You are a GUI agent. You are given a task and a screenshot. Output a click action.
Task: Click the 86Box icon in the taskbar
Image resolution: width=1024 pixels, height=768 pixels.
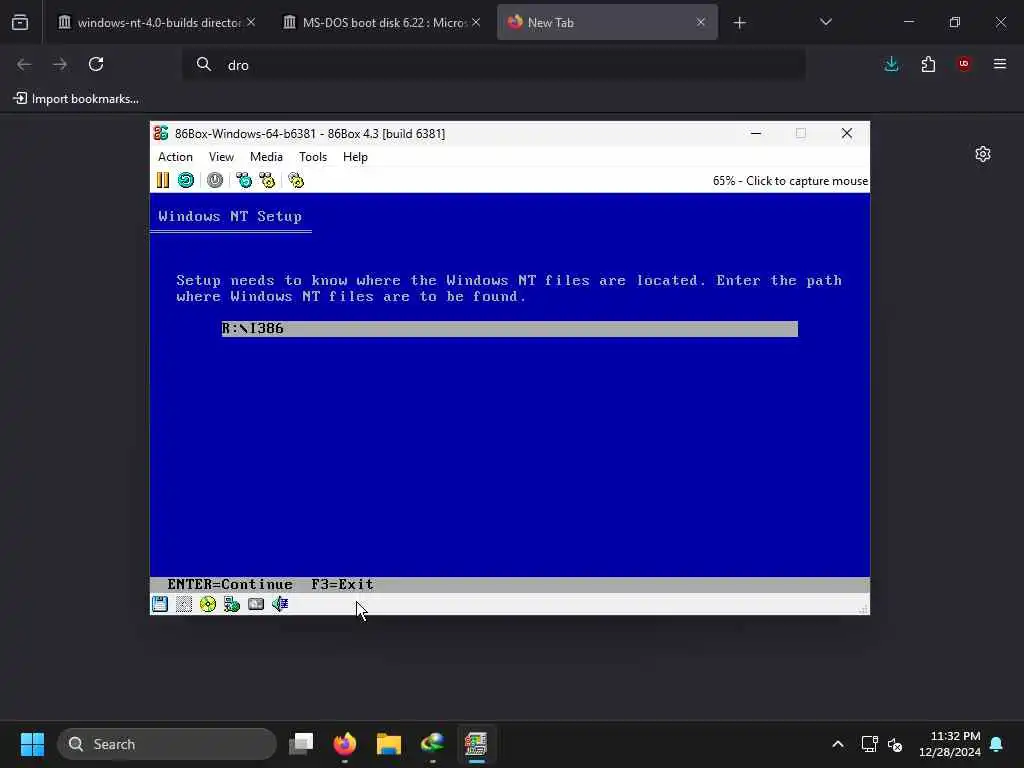click(x=476, y=744)
